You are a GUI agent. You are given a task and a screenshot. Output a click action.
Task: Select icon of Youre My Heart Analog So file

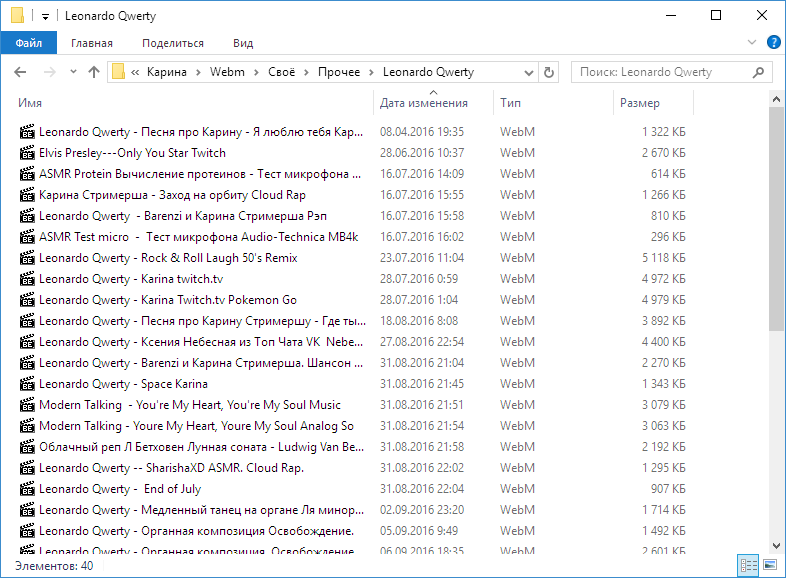click(27, 426)
